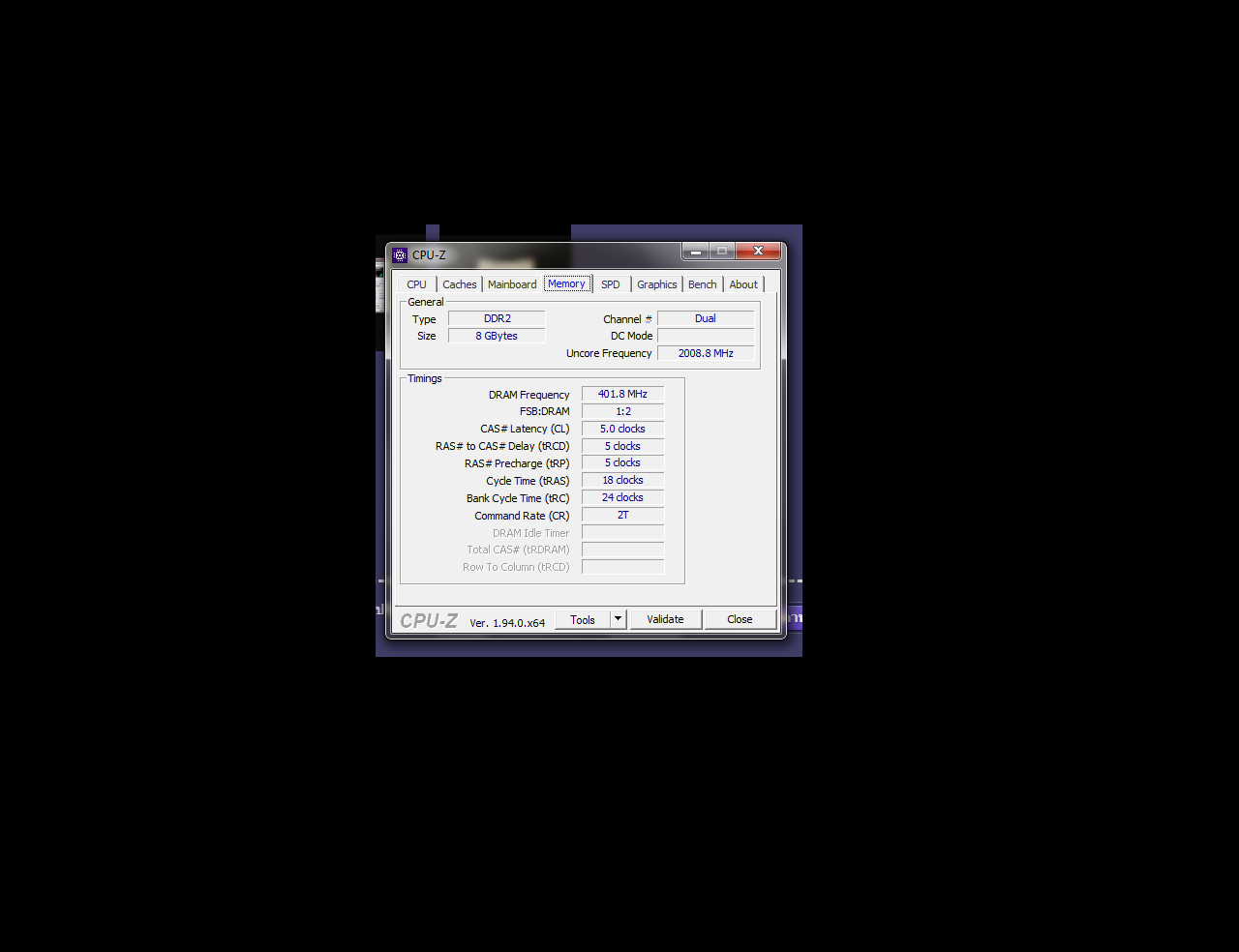Image resolution: width=1239 pixels, height=952 pixels.
Task: Switch to the Caches tab
Action: [460, 284]
